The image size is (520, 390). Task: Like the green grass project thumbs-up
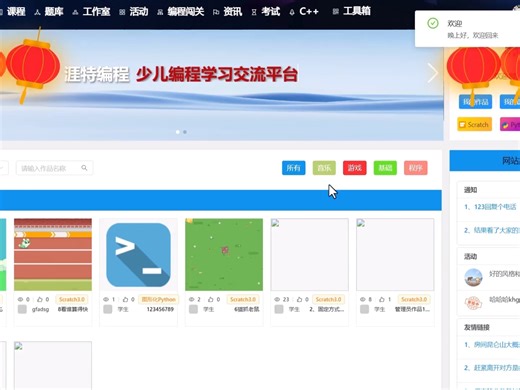(211, 299)
